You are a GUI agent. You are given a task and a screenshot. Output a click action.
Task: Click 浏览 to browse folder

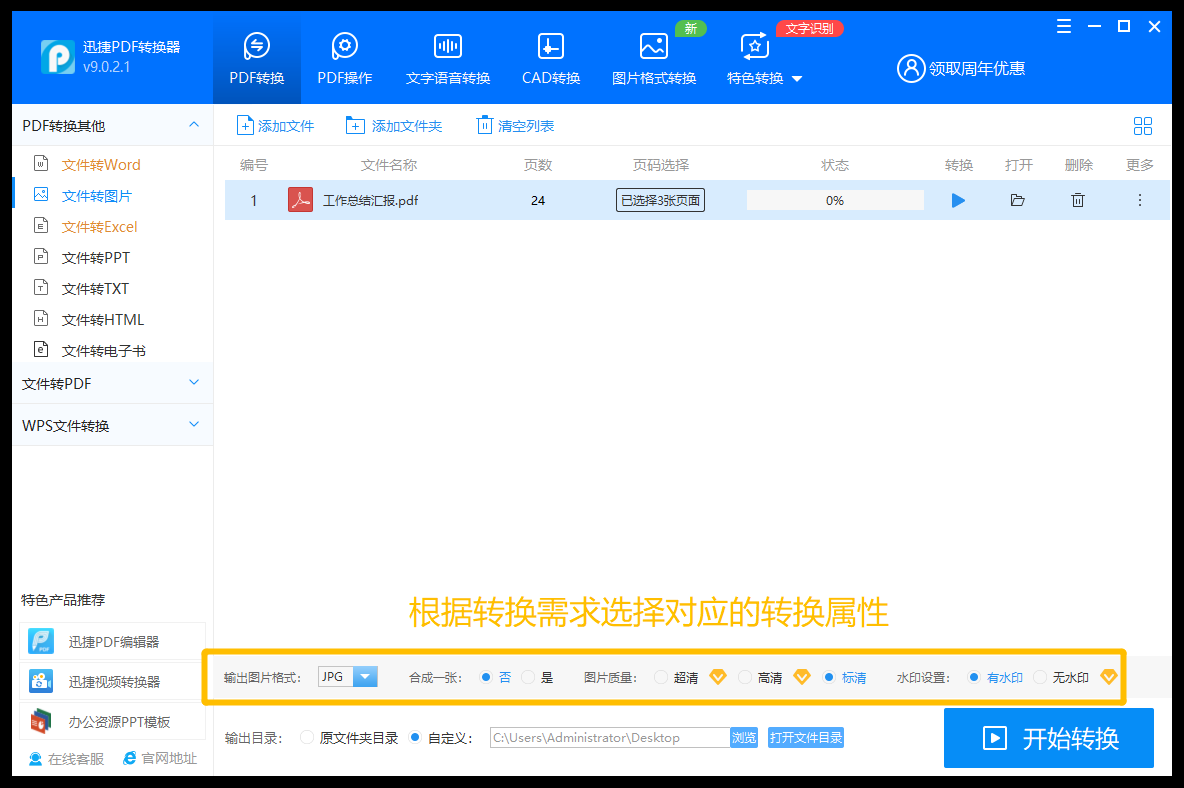744,737
